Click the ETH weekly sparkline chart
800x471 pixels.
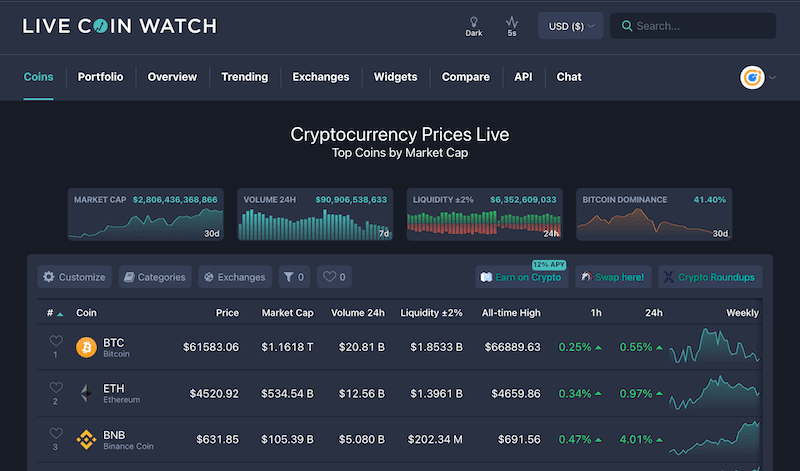point(714,392)
